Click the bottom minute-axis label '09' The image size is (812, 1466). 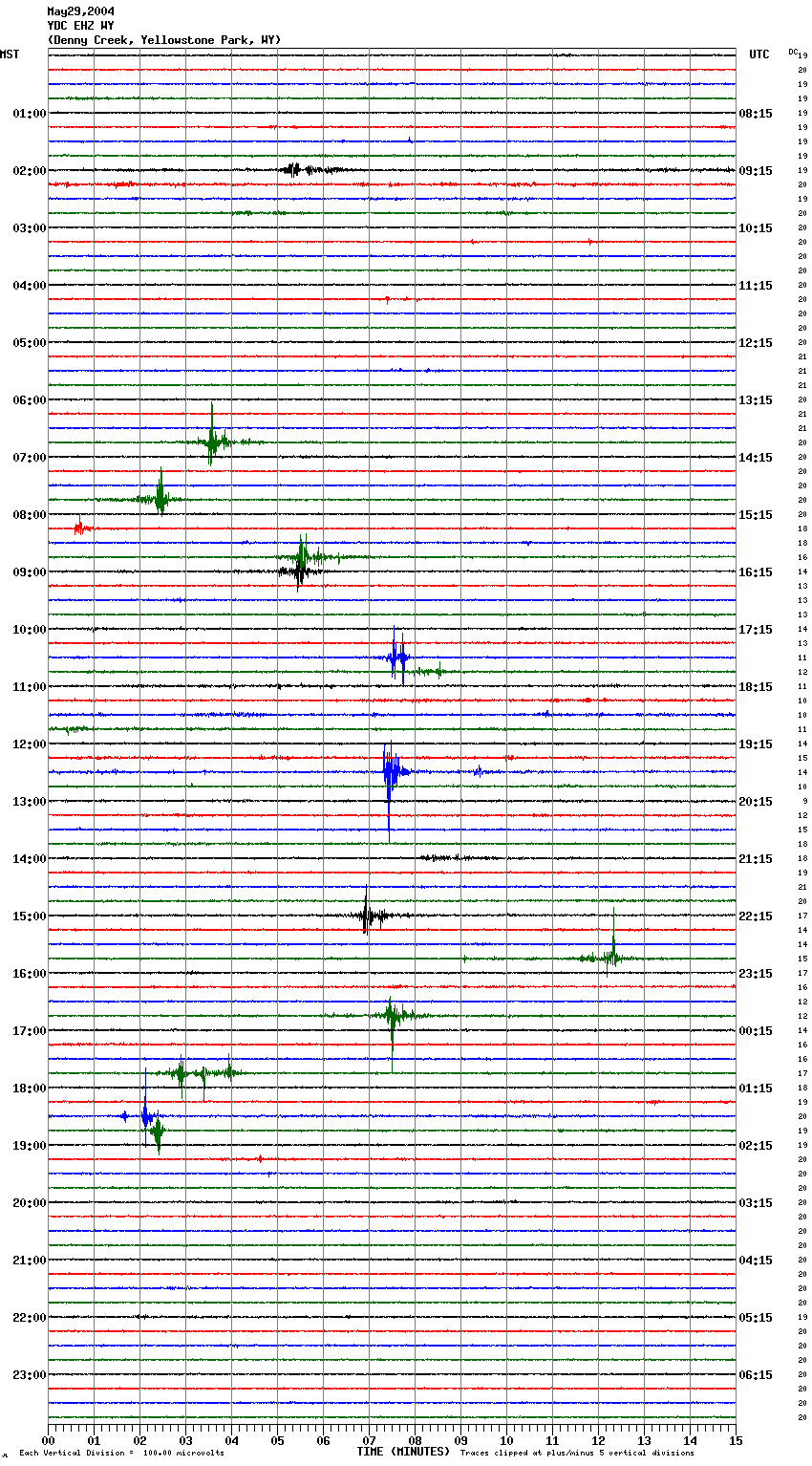click(x=460, y=1440)
